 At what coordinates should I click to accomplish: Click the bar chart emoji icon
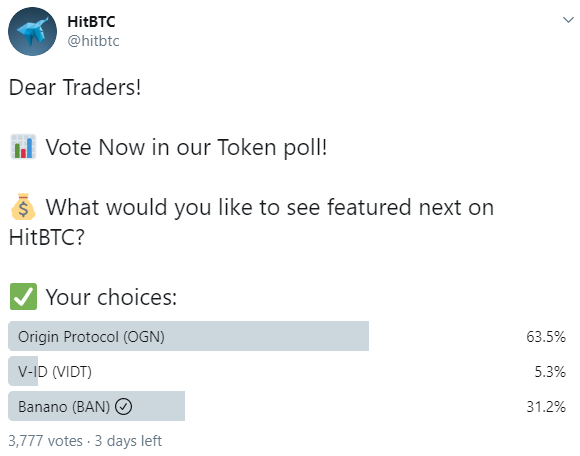(x=23, y=147)
